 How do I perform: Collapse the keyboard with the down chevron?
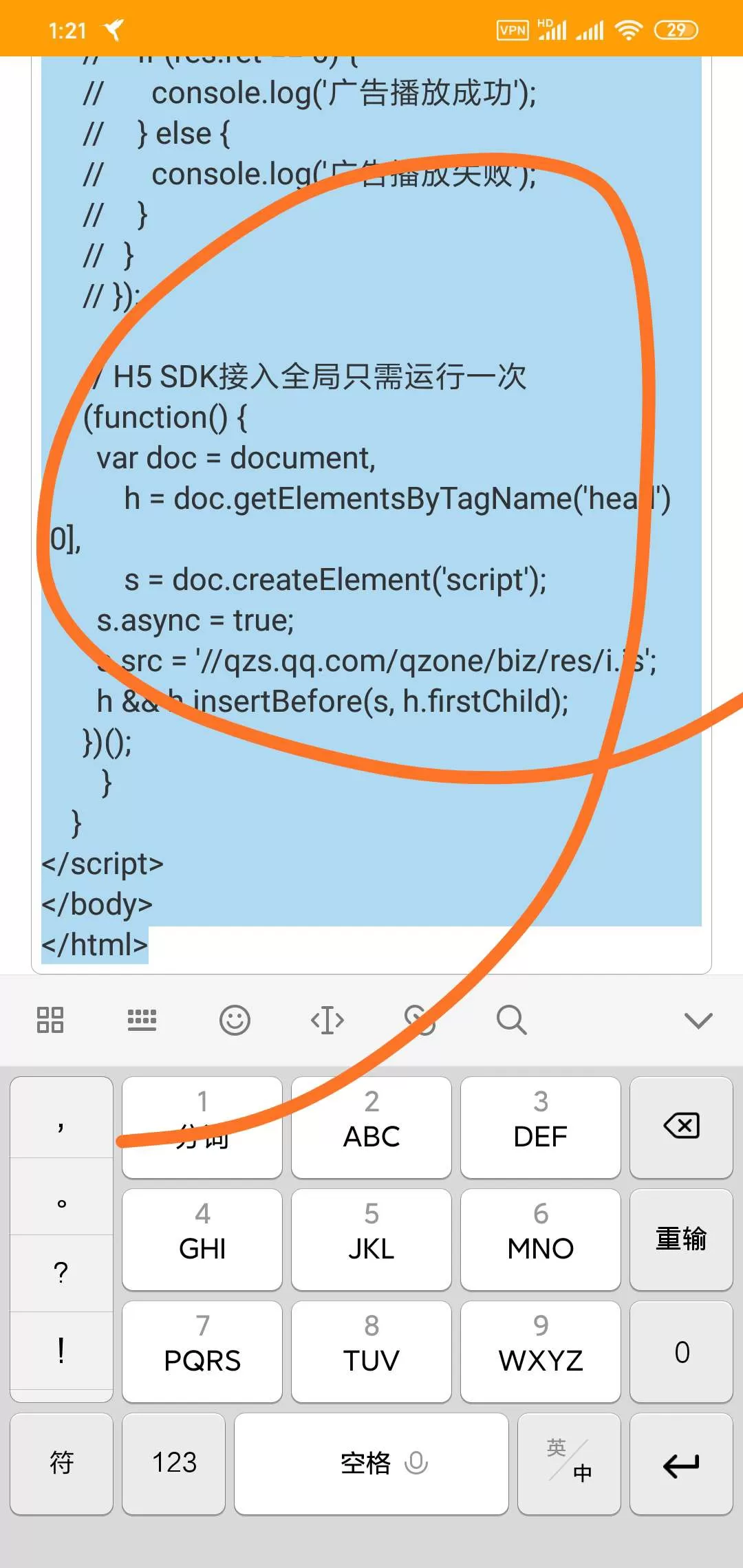(x=698, y=1021)
